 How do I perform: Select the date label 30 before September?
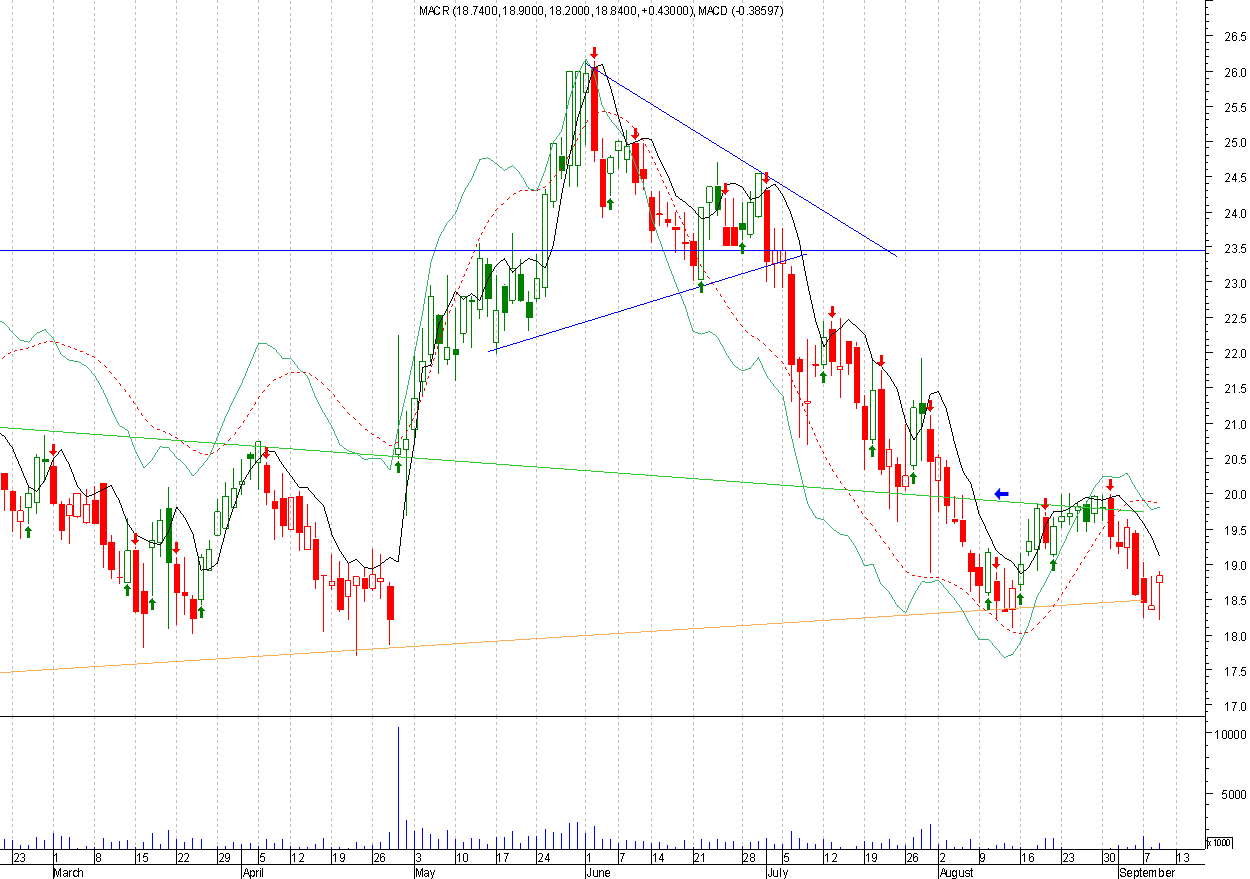(x=1109, y=858)
